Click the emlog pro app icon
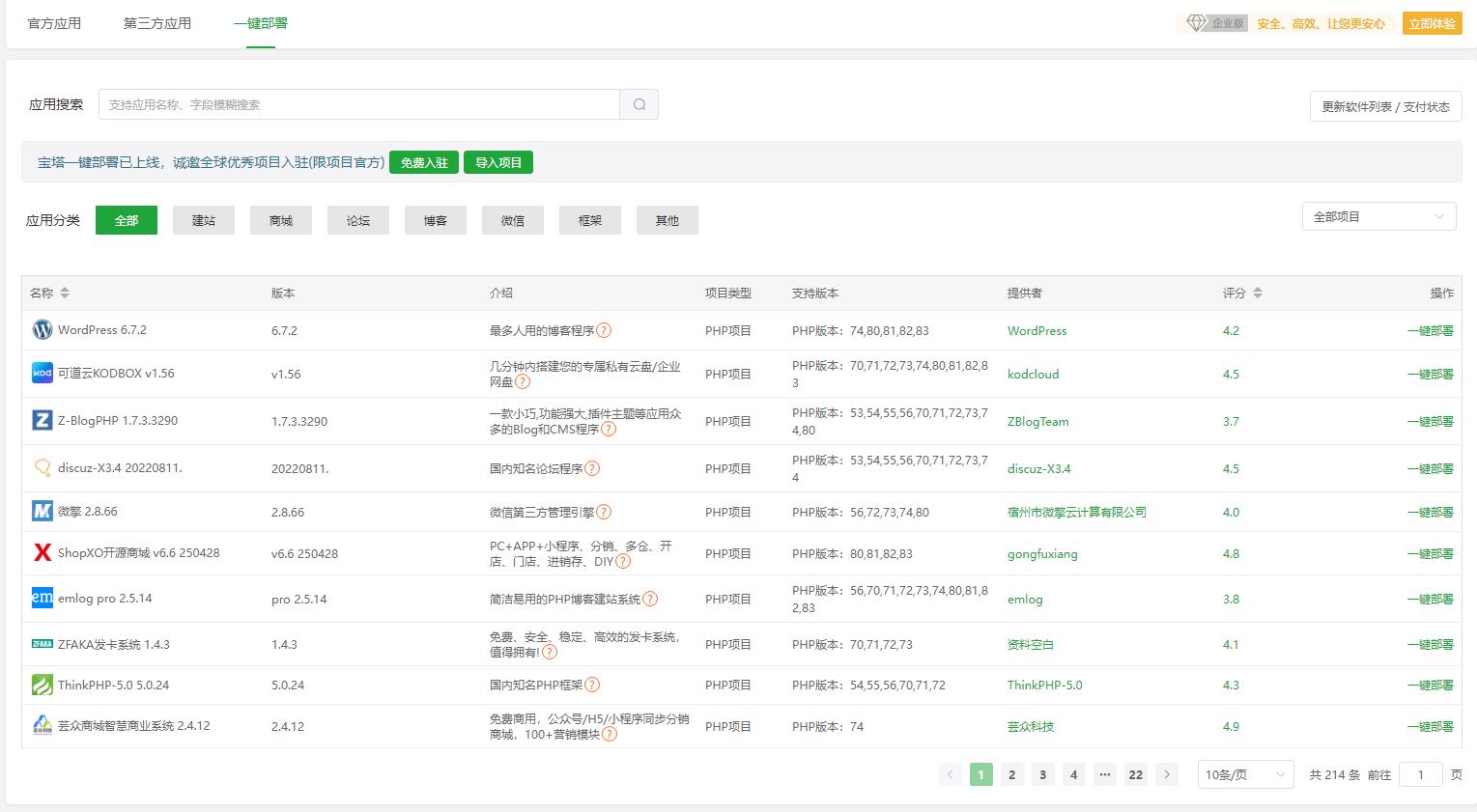 (x=43, y=598)
